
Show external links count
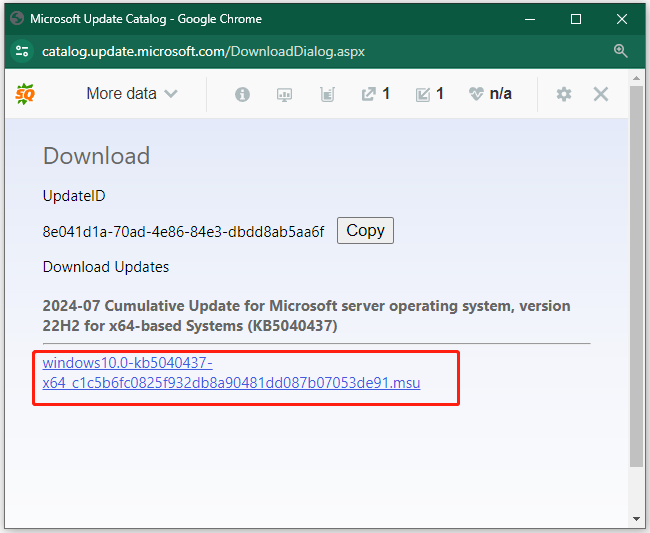pyautogui.click(x=375, y=94)
